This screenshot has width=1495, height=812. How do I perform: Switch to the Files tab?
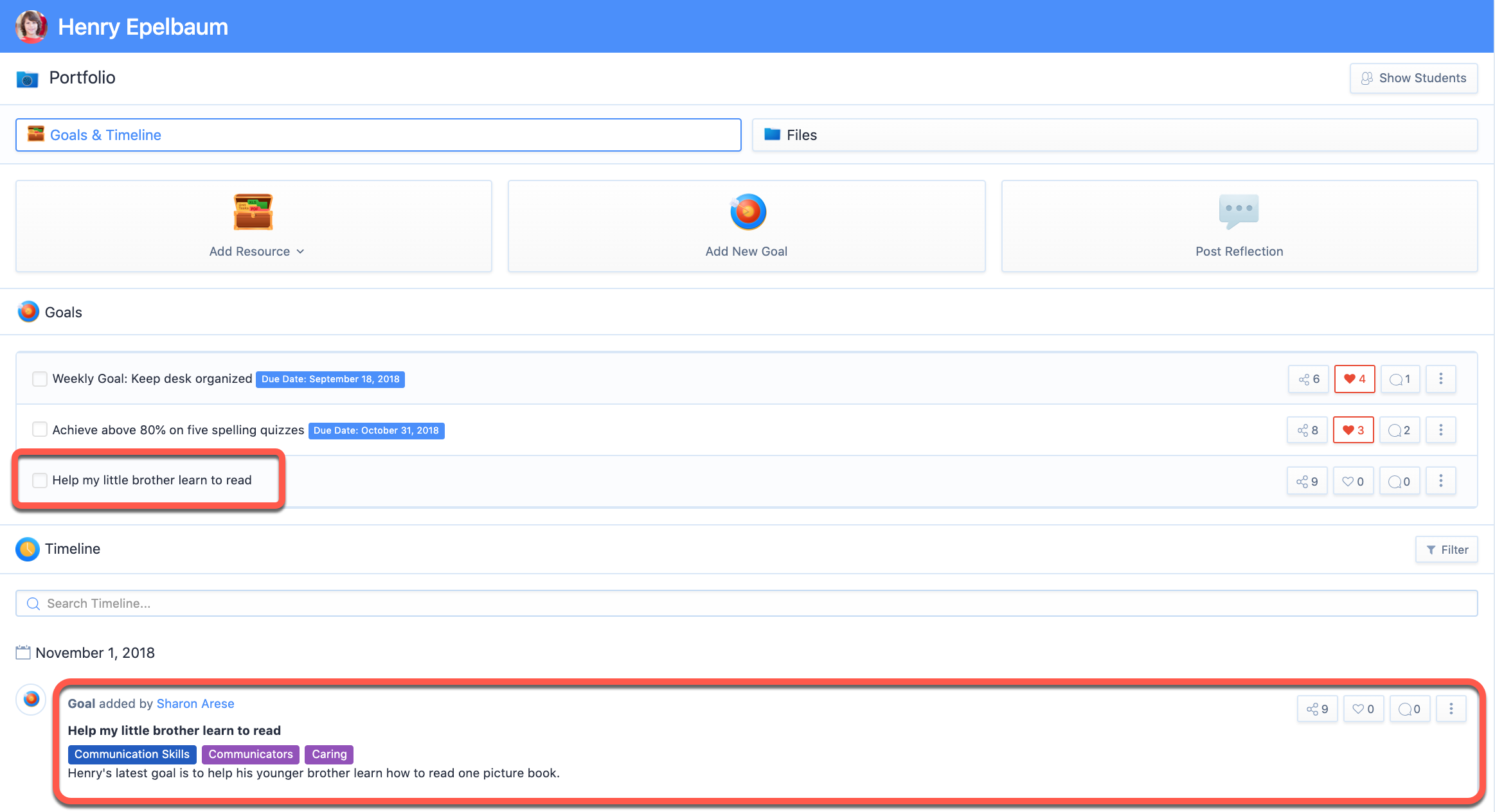coord(1115,135)
